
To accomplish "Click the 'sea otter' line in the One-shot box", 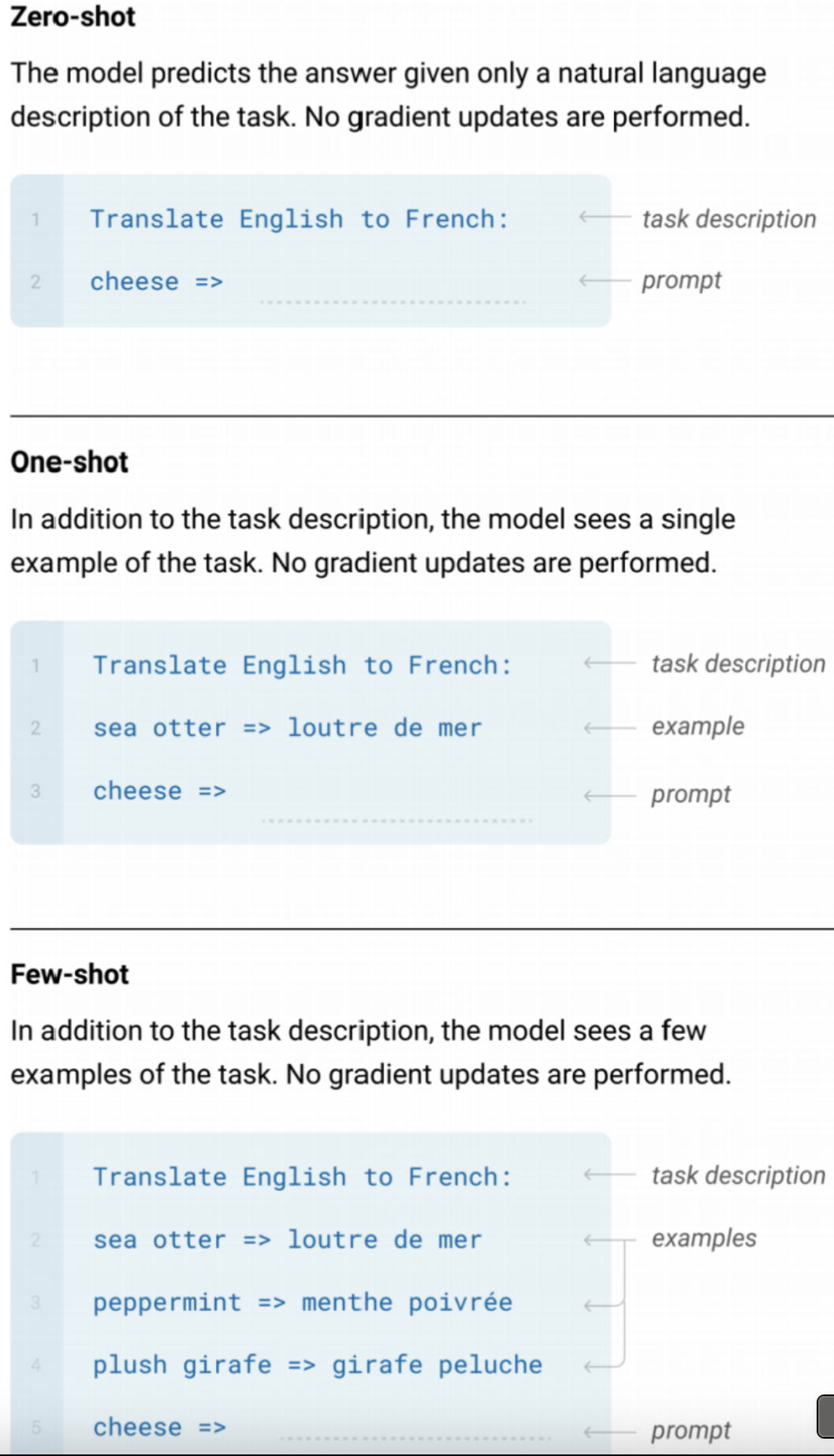I will [x=287, y=728].
